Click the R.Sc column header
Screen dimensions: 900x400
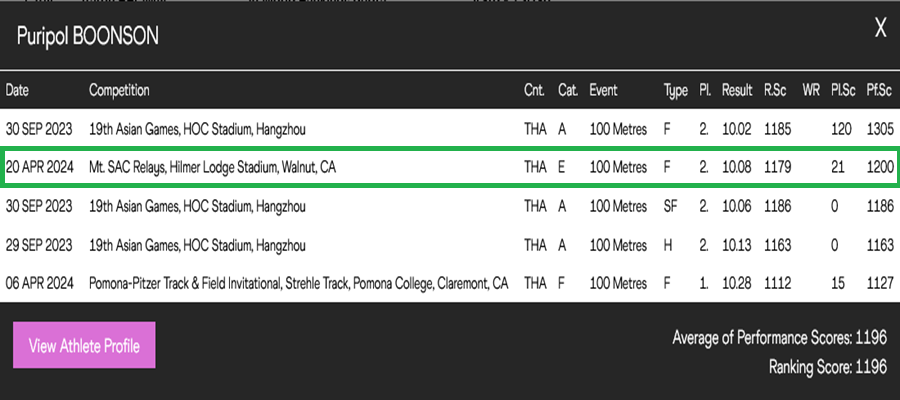pos(775,90)
